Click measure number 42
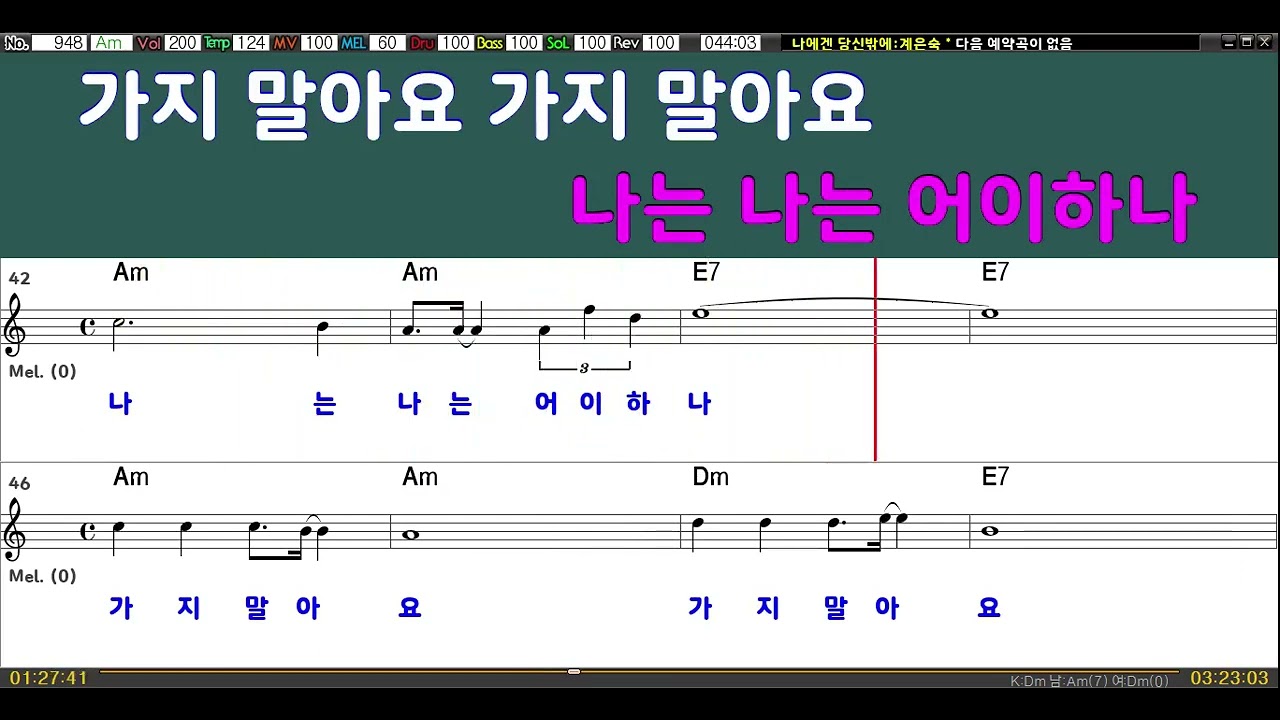The height and width of the screenshot is (720, 1280). click(19, 278)
